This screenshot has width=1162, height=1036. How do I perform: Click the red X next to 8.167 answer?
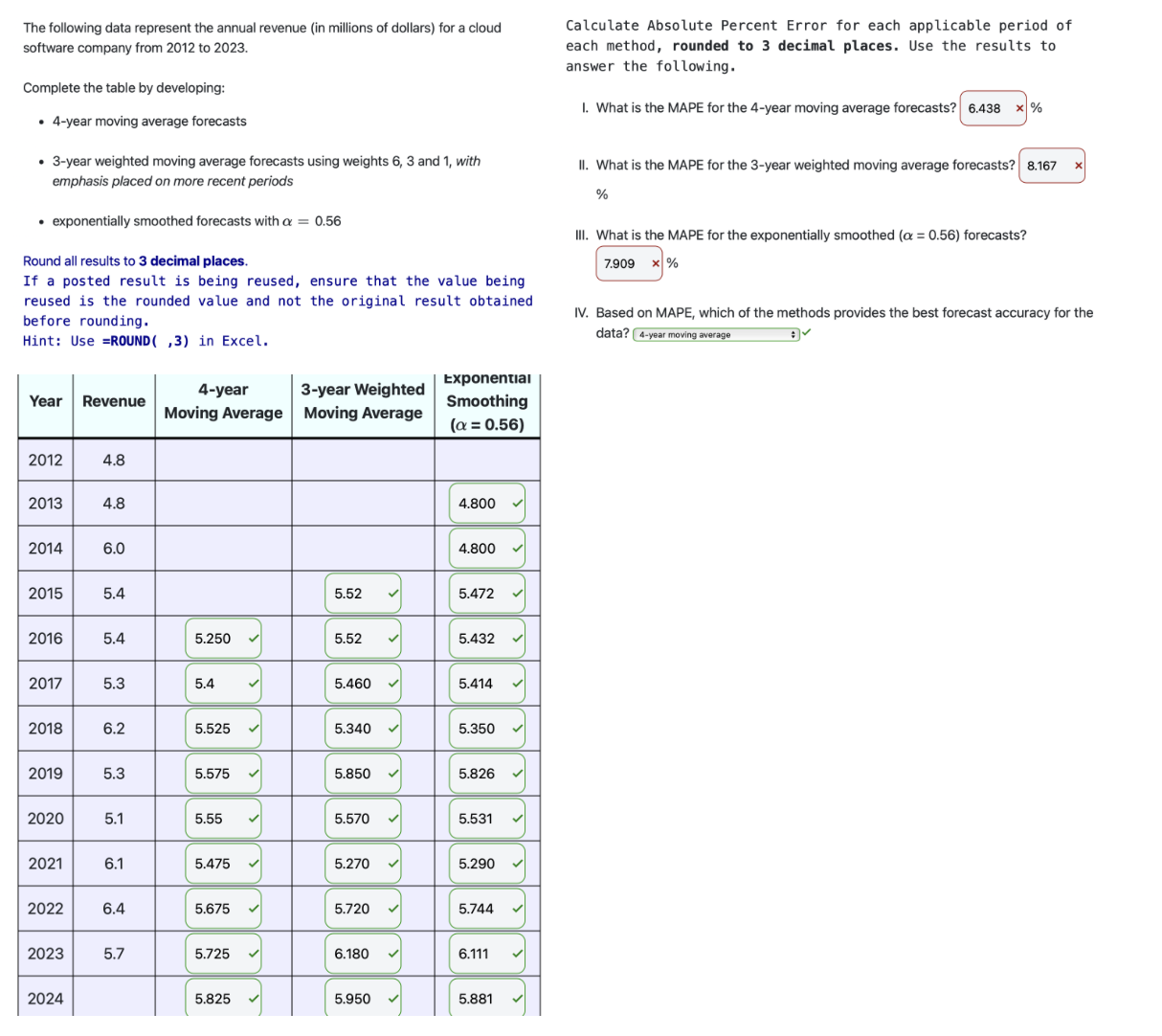click(1080, 165)
